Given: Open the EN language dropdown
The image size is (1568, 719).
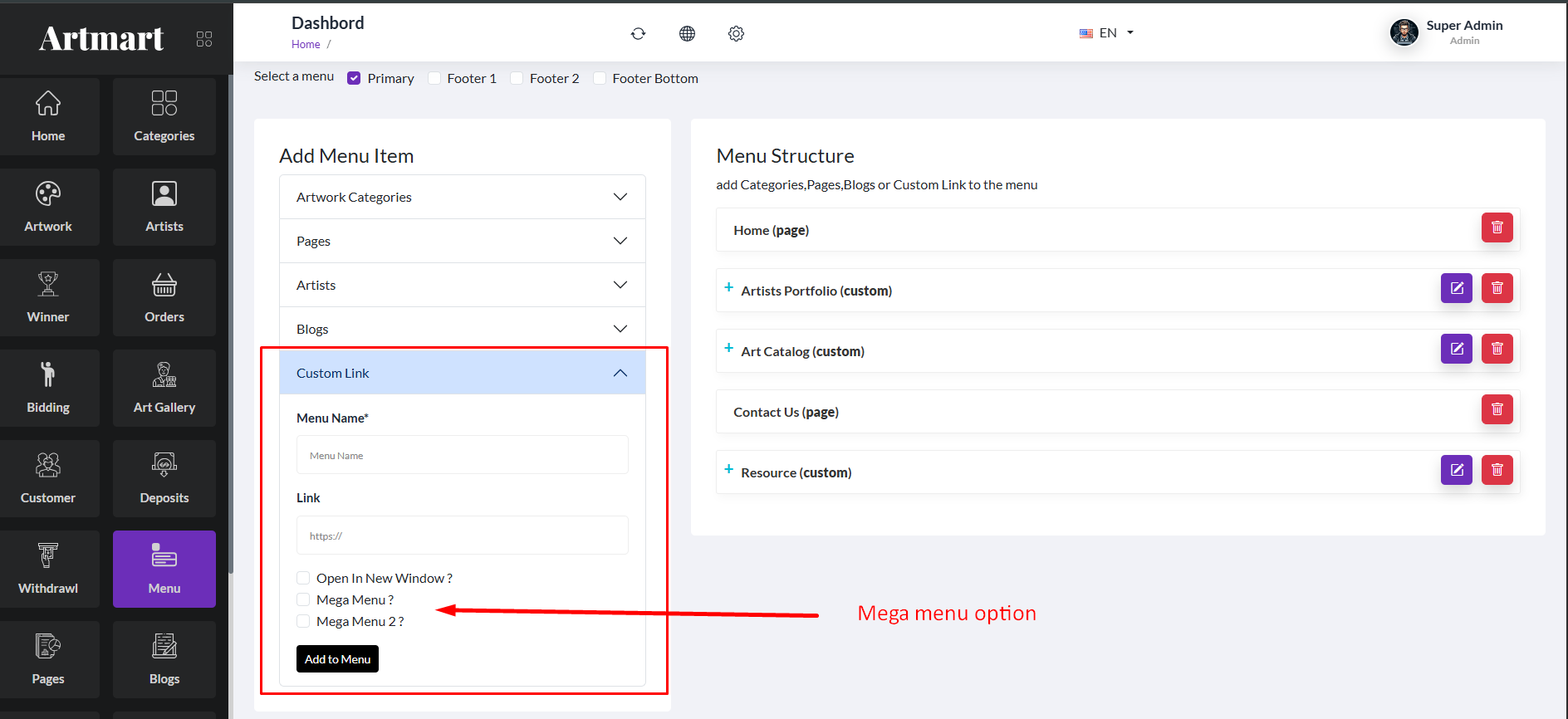Looking at the screenshot, I should pyautogui.click(x=1107, y=33).
